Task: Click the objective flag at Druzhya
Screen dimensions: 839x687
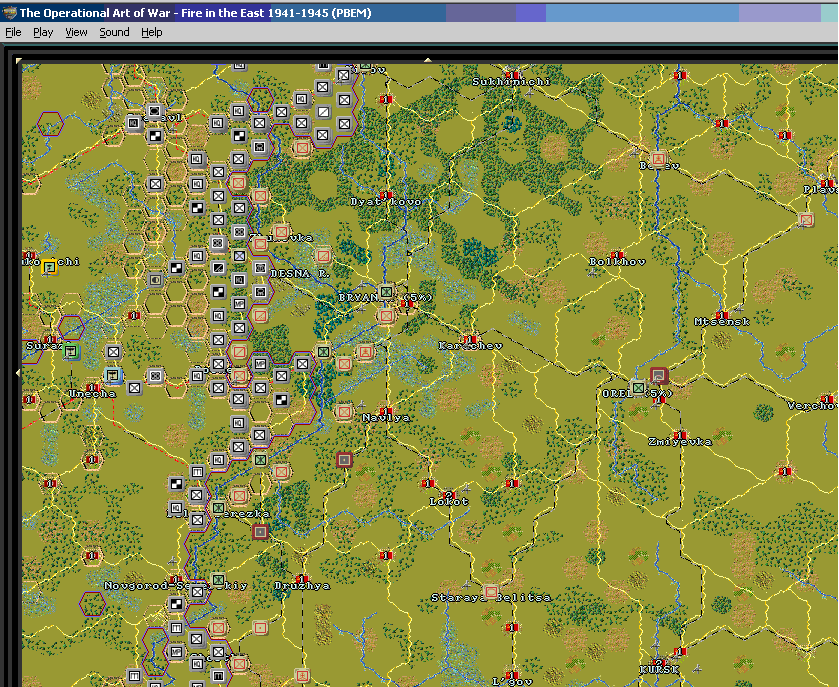Action: tap(302, 579)
